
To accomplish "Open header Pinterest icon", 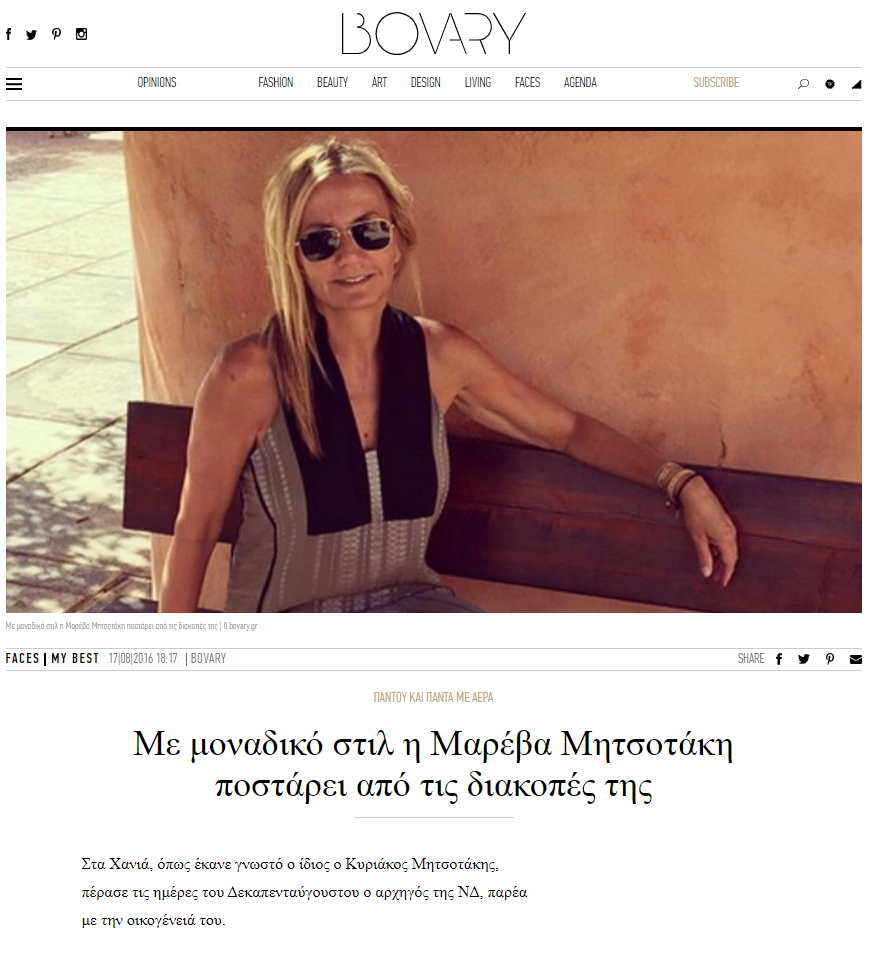I will [56, 34].
